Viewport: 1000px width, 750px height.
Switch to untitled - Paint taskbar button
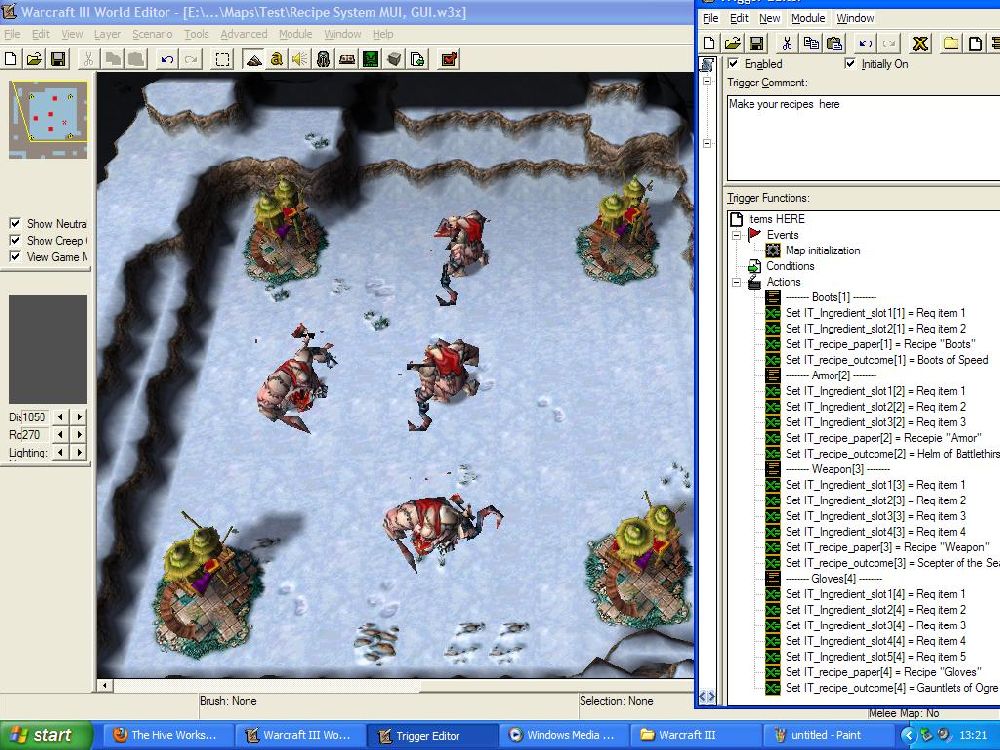coord(827,735)
